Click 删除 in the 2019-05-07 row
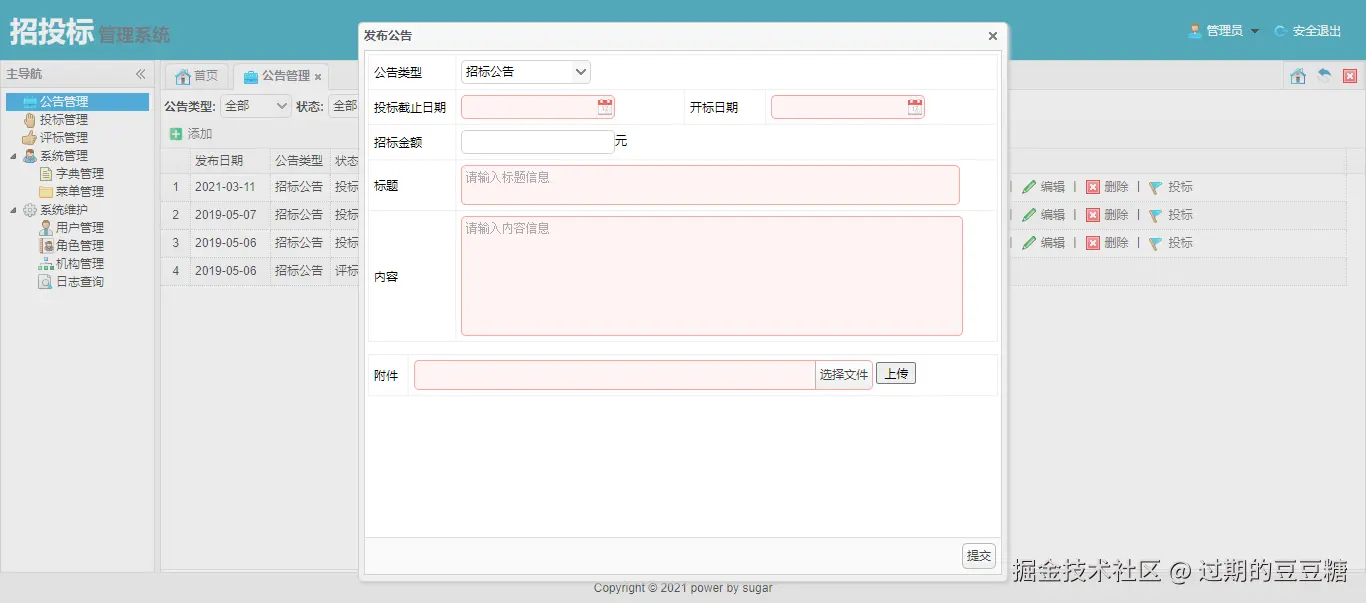The height and width of the screenshot is (603, 1366). [1107, 215]
